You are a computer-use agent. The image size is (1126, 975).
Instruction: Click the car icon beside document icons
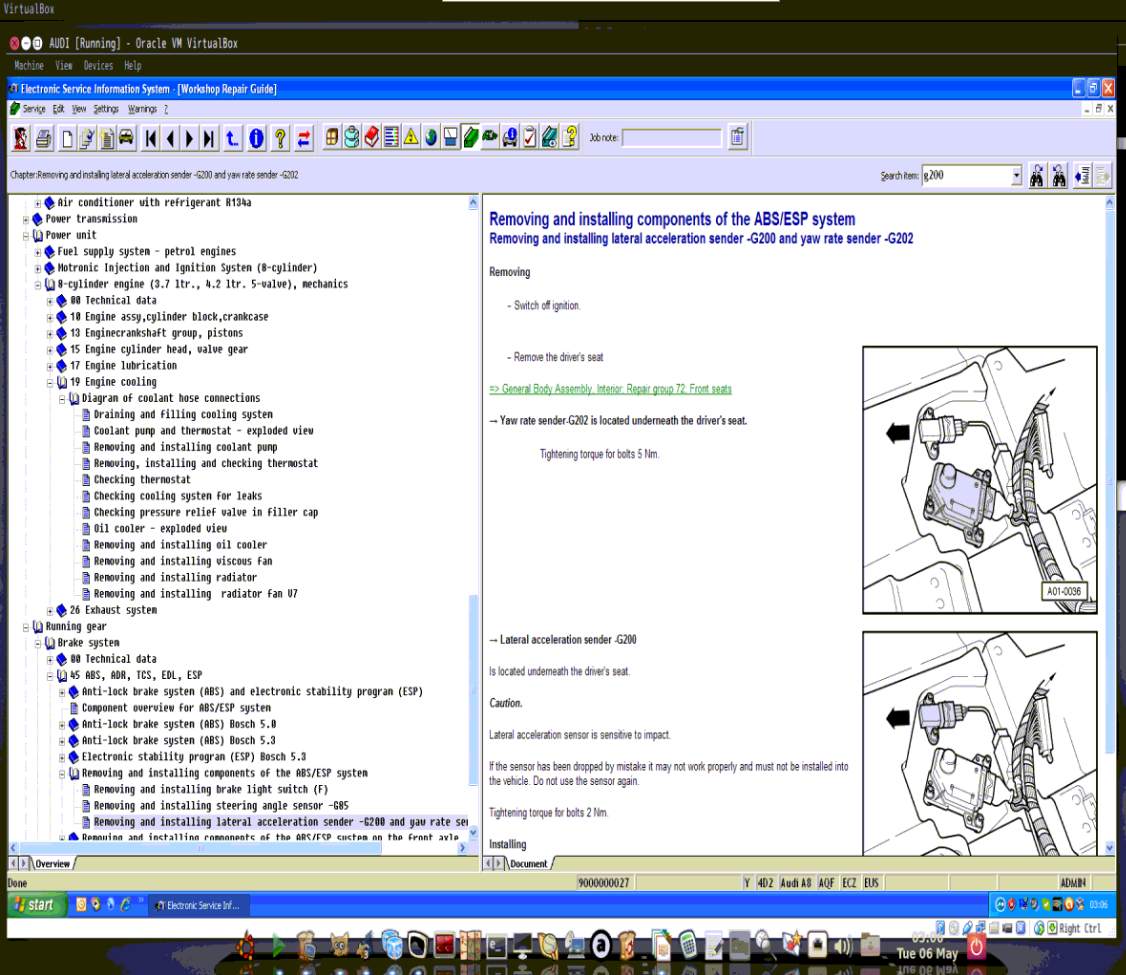click(126, 138)
